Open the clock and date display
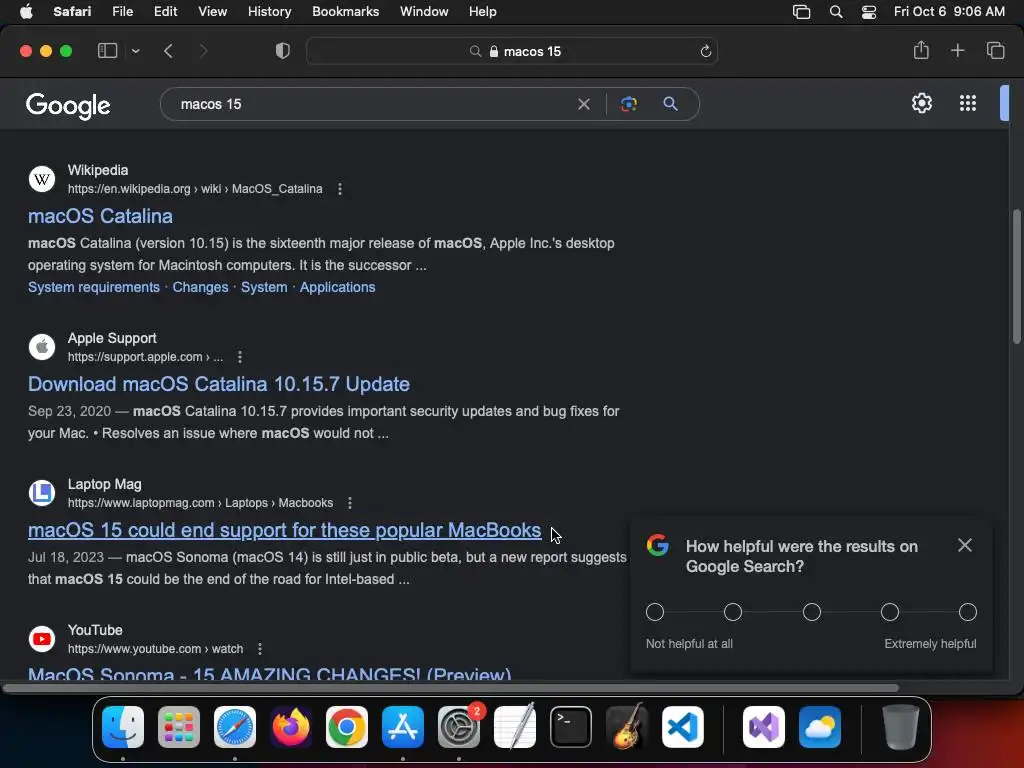 [949, 12]
